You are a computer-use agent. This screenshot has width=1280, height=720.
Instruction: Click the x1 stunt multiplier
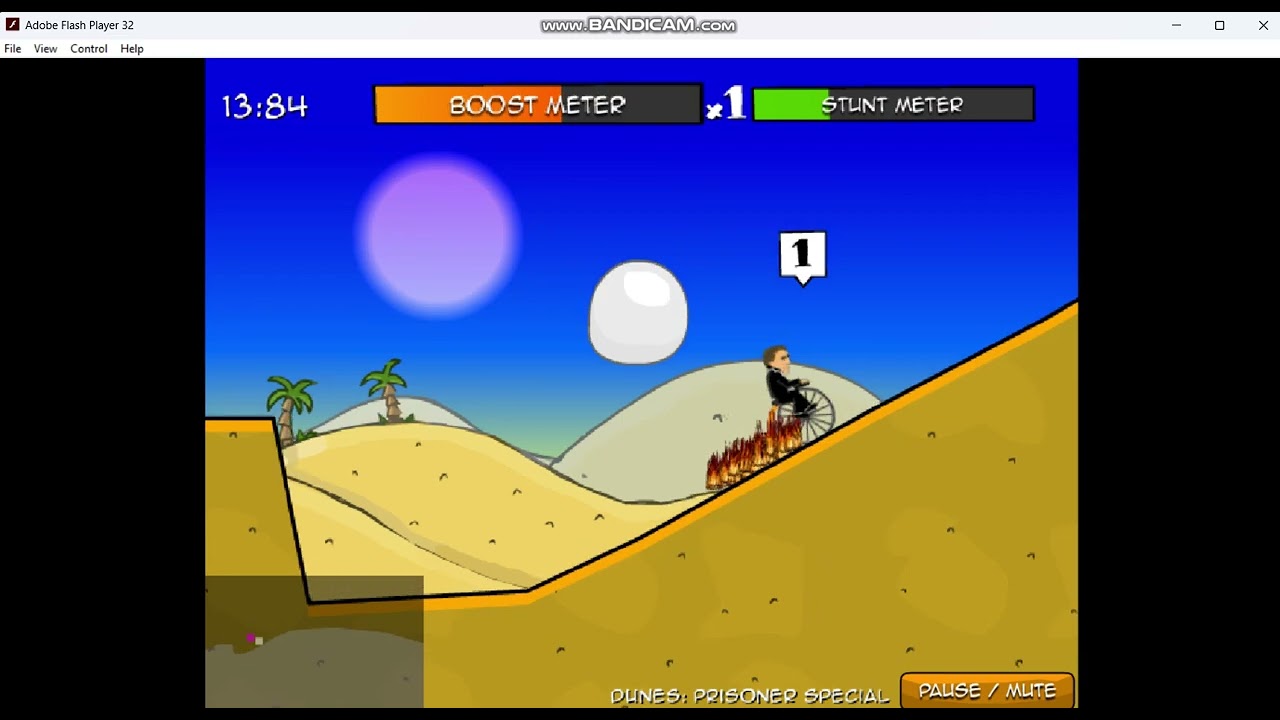point(726,104)
